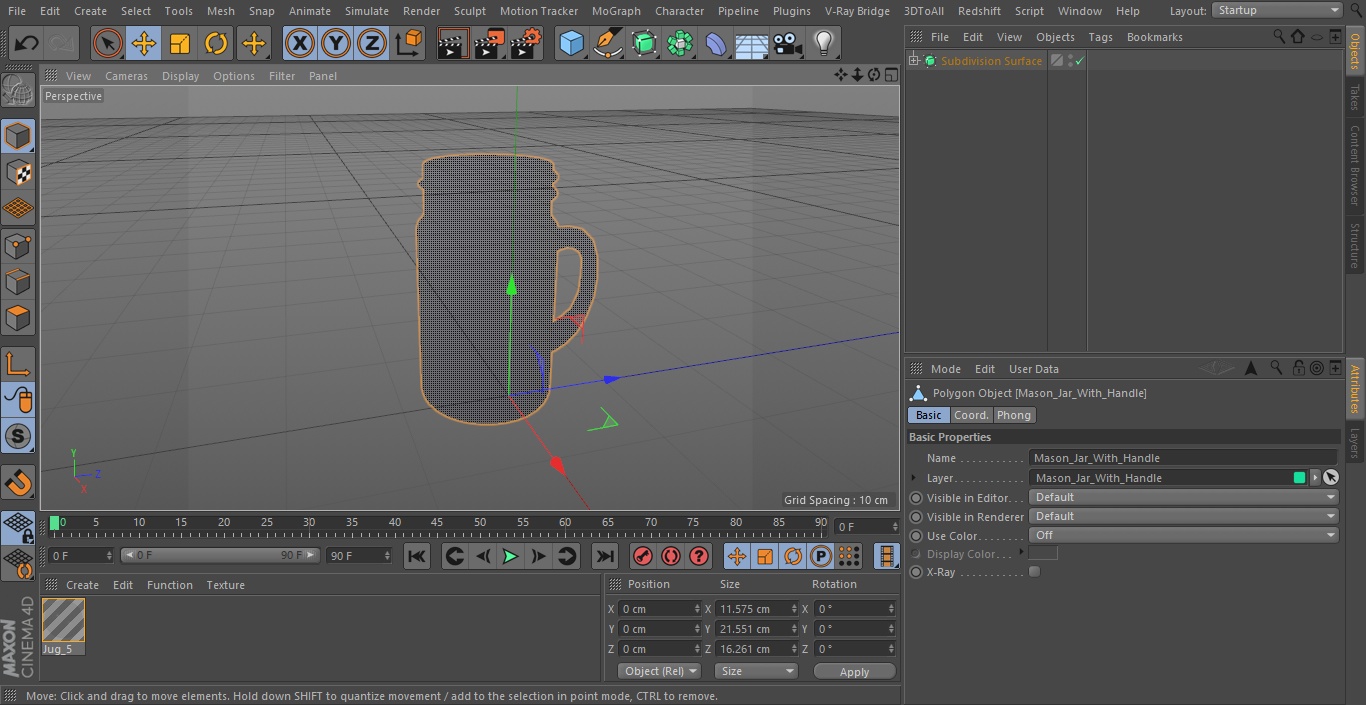
Task: Add a Camera object
Action: (x=788, y=44)
